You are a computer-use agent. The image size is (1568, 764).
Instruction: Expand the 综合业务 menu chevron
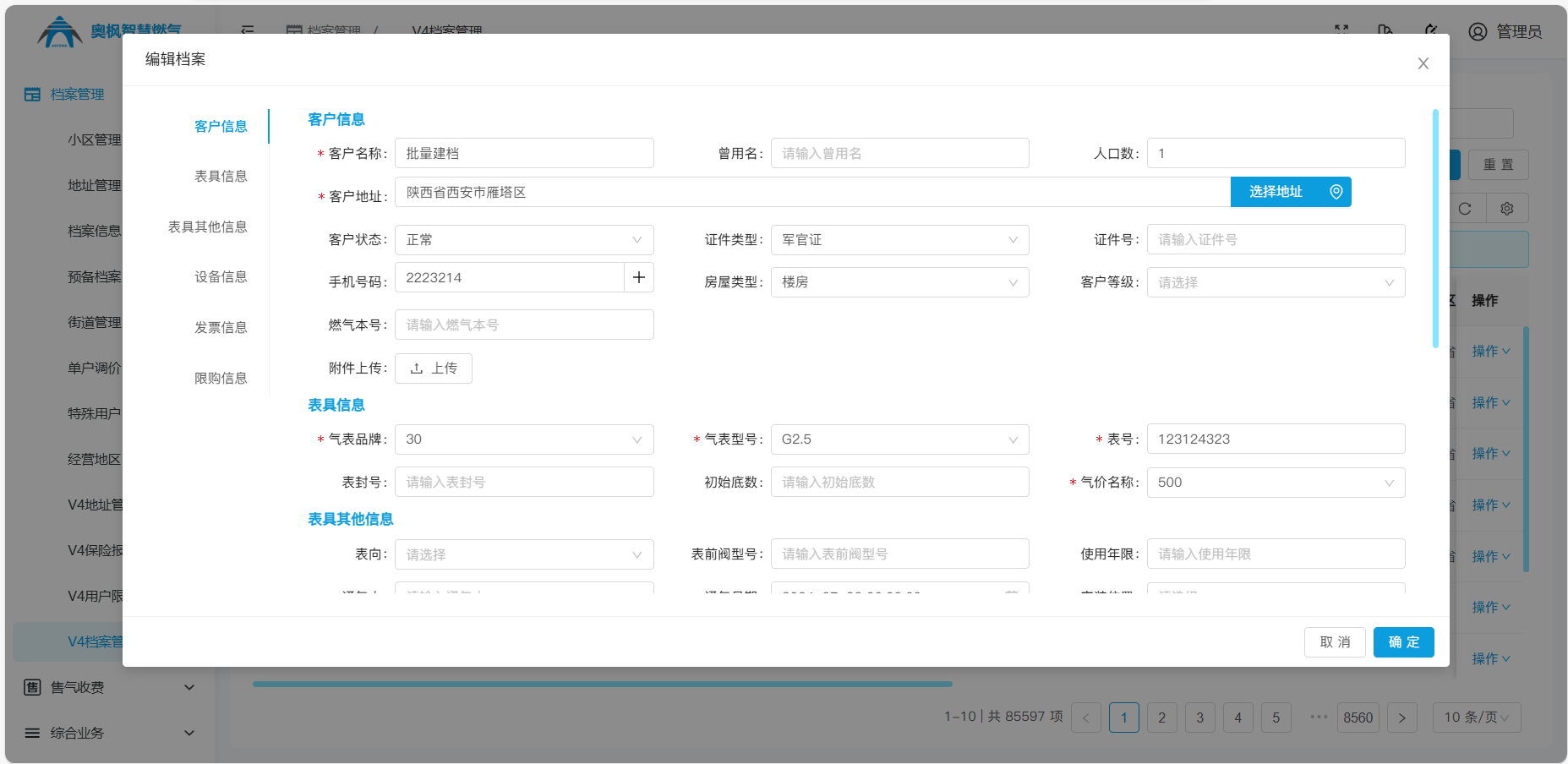pos(189,733)
